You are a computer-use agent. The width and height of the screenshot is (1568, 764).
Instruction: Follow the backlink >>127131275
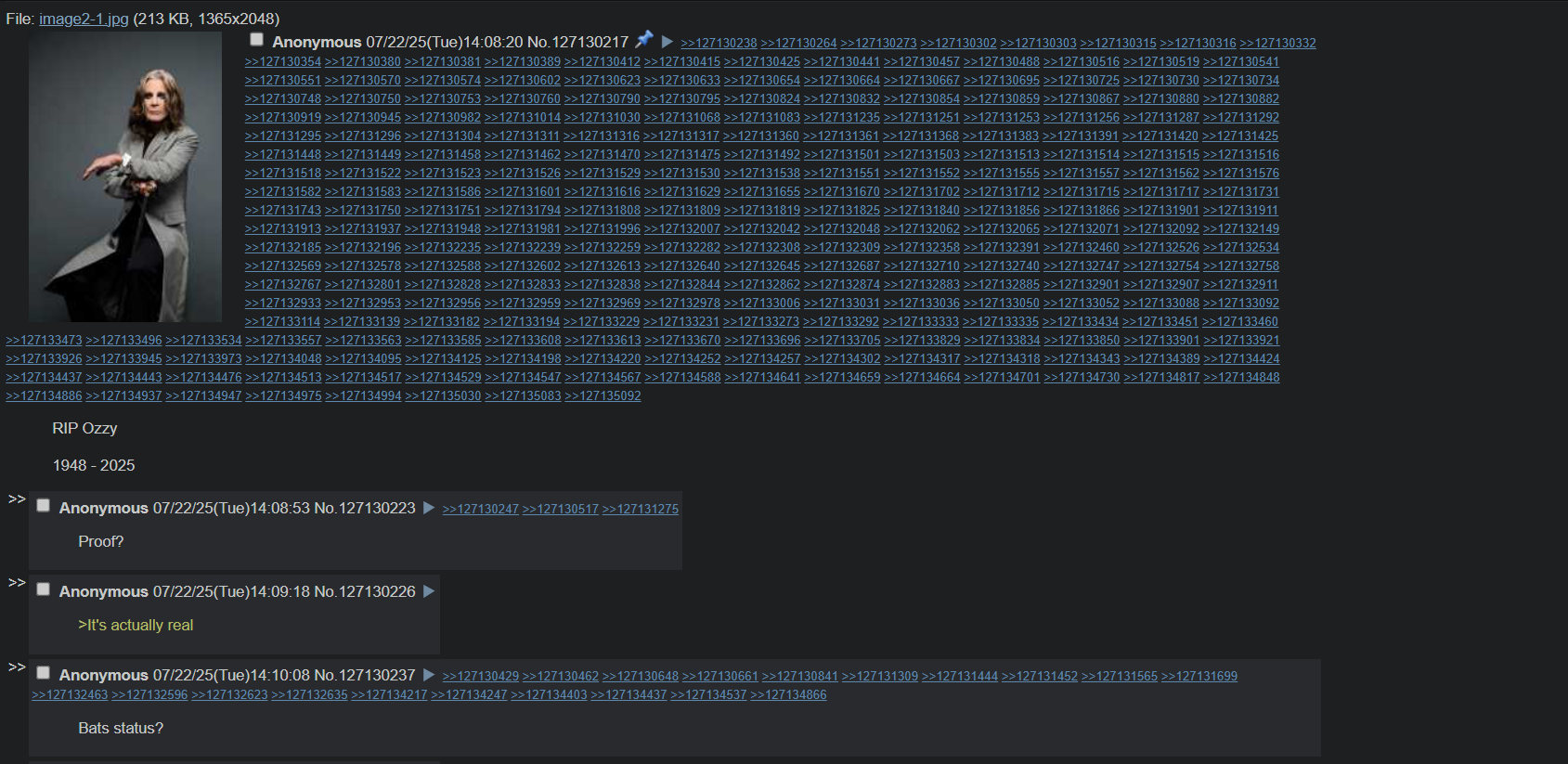click(640, 510)
